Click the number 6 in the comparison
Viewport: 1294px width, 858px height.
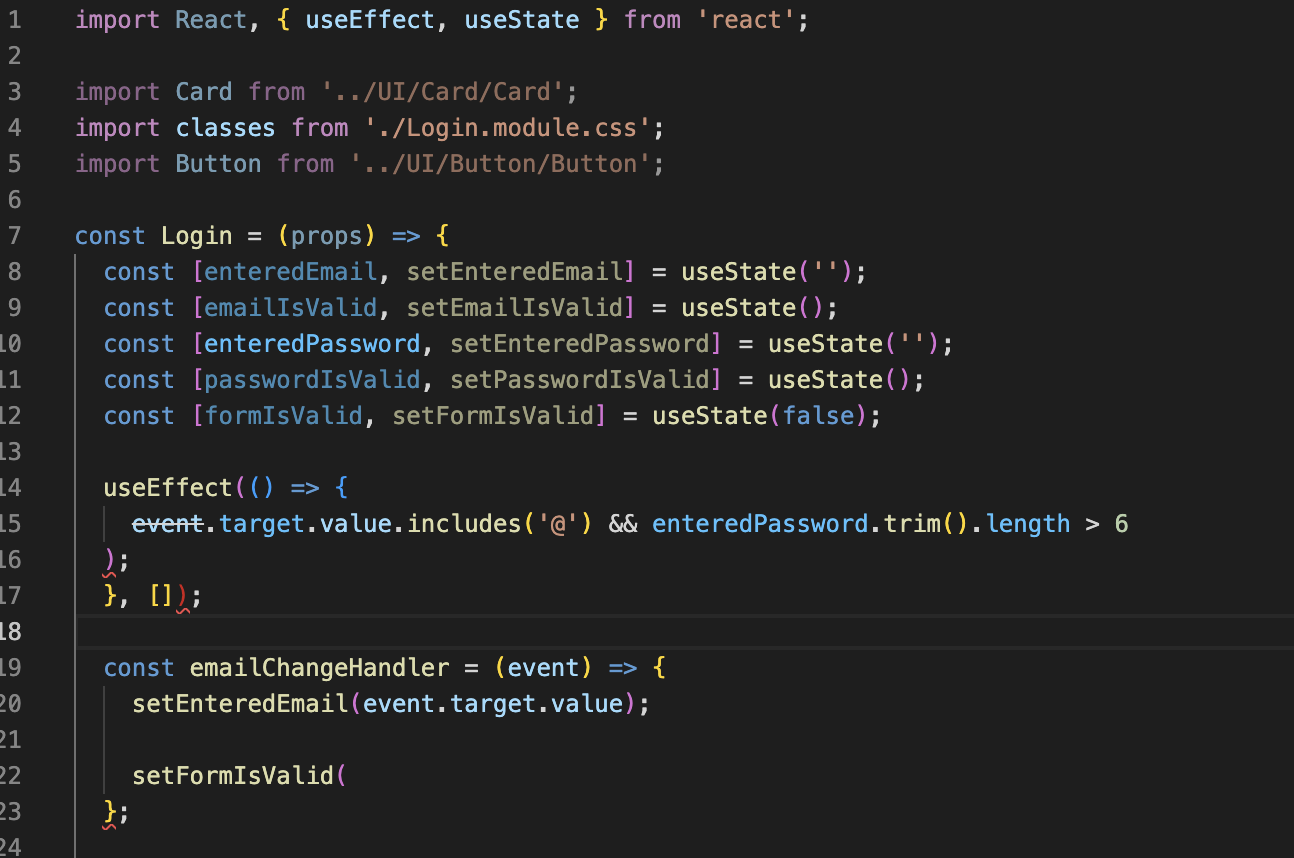click(1121, 524)
